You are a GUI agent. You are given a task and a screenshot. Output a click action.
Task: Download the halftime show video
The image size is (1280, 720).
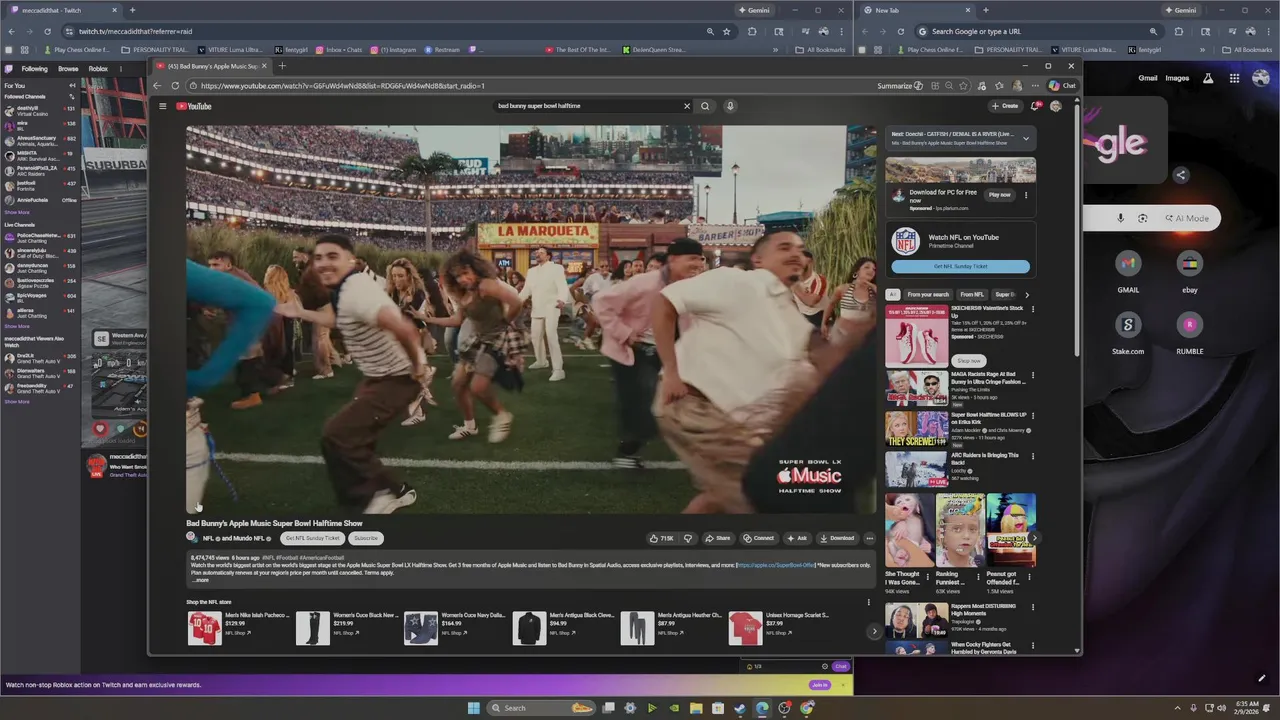(x=837, y=538)
